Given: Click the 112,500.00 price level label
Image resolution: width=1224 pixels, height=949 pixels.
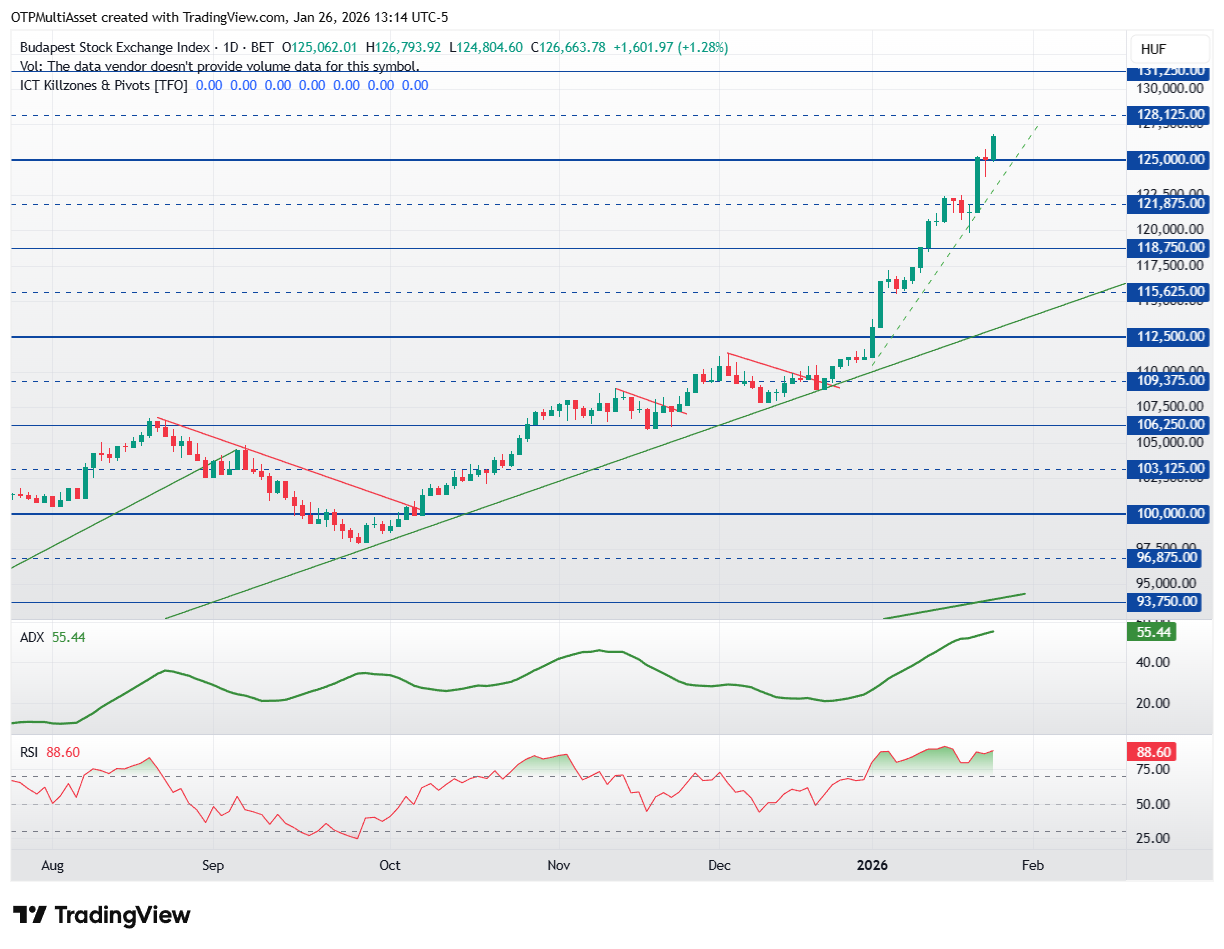Looking at the screenshot, I should (x=1167, y=337).
